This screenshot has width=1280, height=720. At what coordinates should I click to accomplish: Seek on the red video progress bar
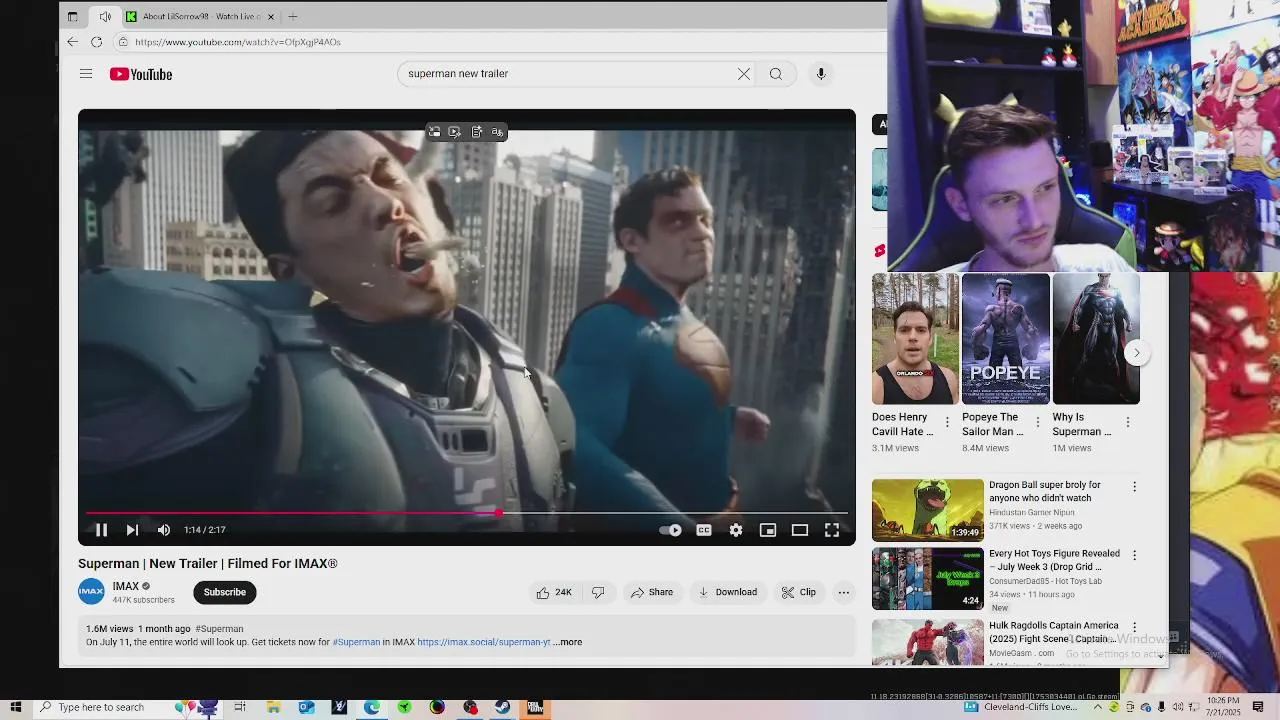pos(467,513)
